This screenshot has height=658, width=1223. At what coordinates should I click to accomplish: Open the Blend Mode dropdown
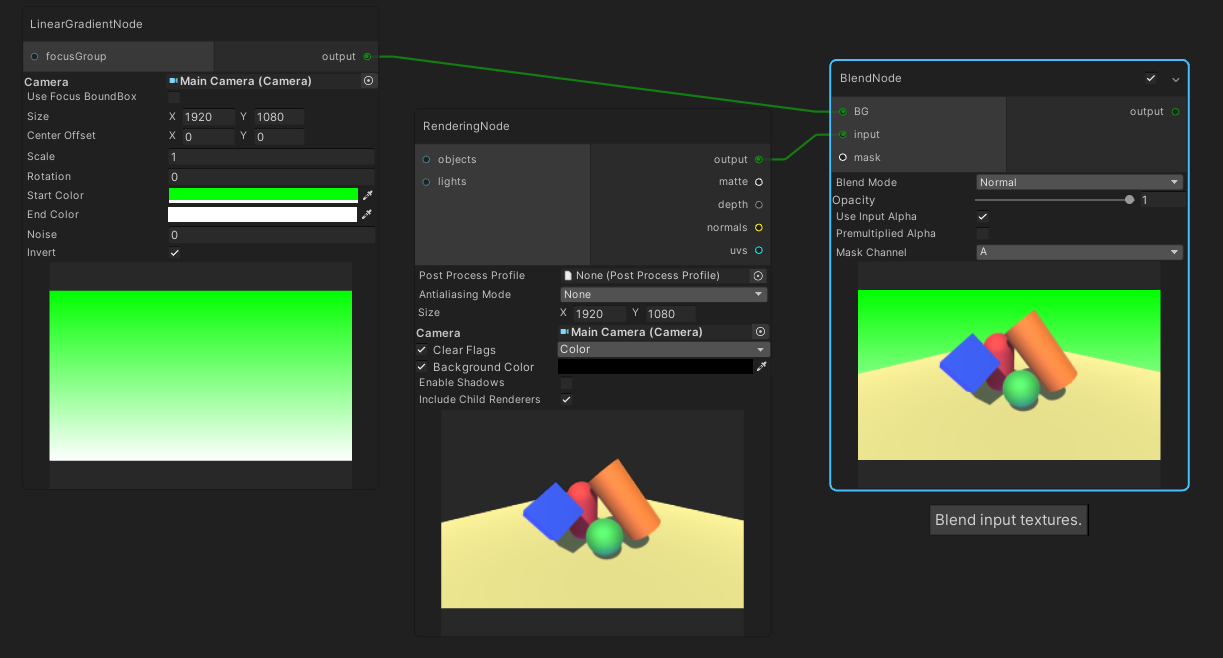(1079, 182)
